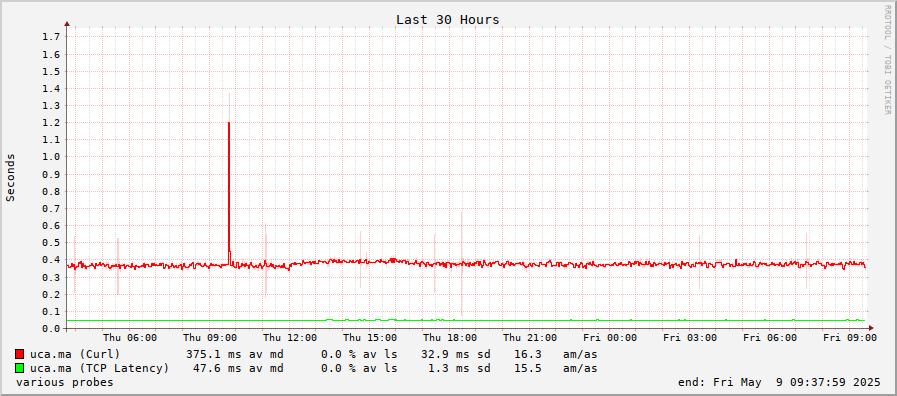
Task: Click the green uca.ma (TCP Latency) legend swatch
Action: point(20,368)
